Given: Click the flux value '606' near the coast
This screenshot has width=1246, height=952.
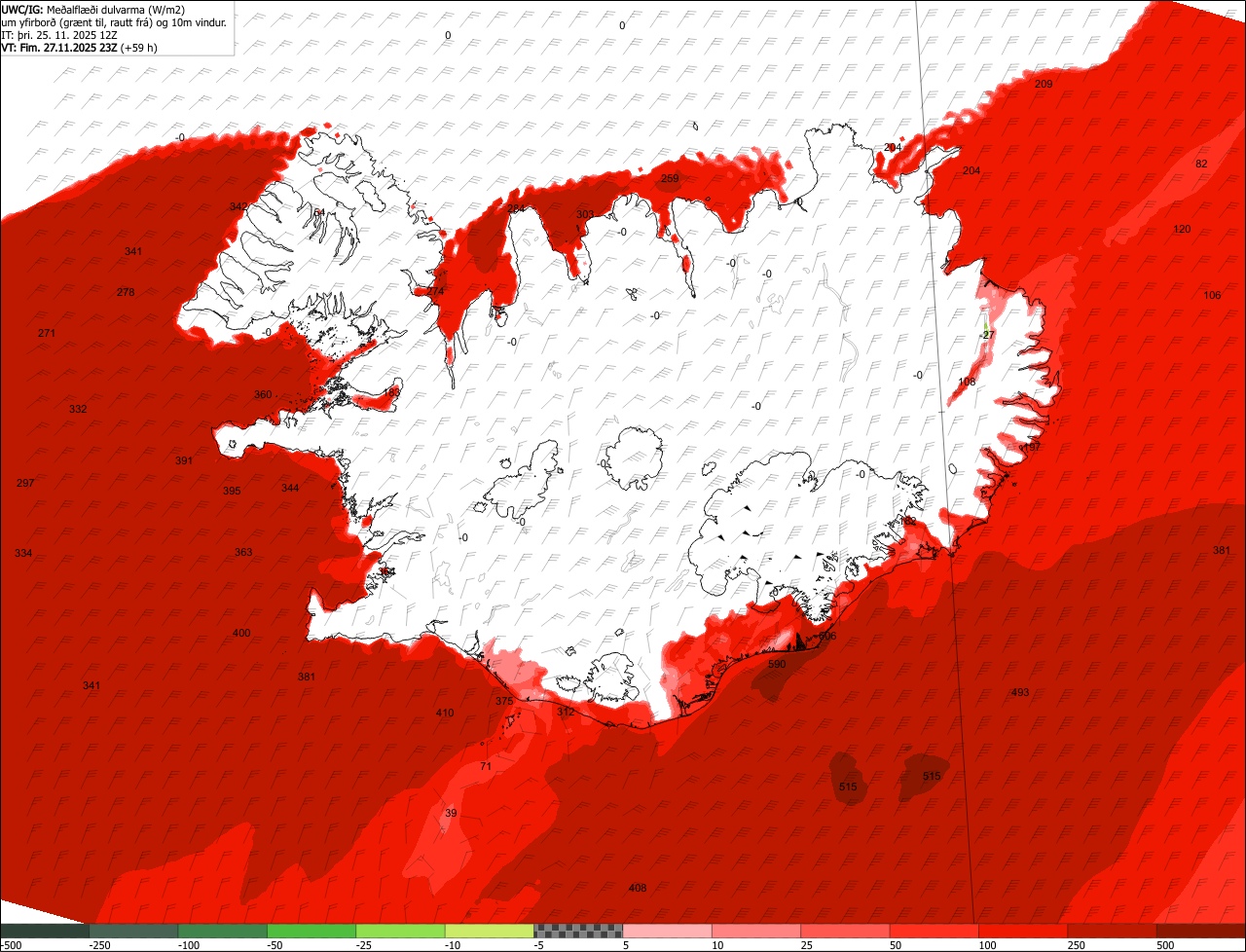Looking at the screenshot, I should click(827, 636).
